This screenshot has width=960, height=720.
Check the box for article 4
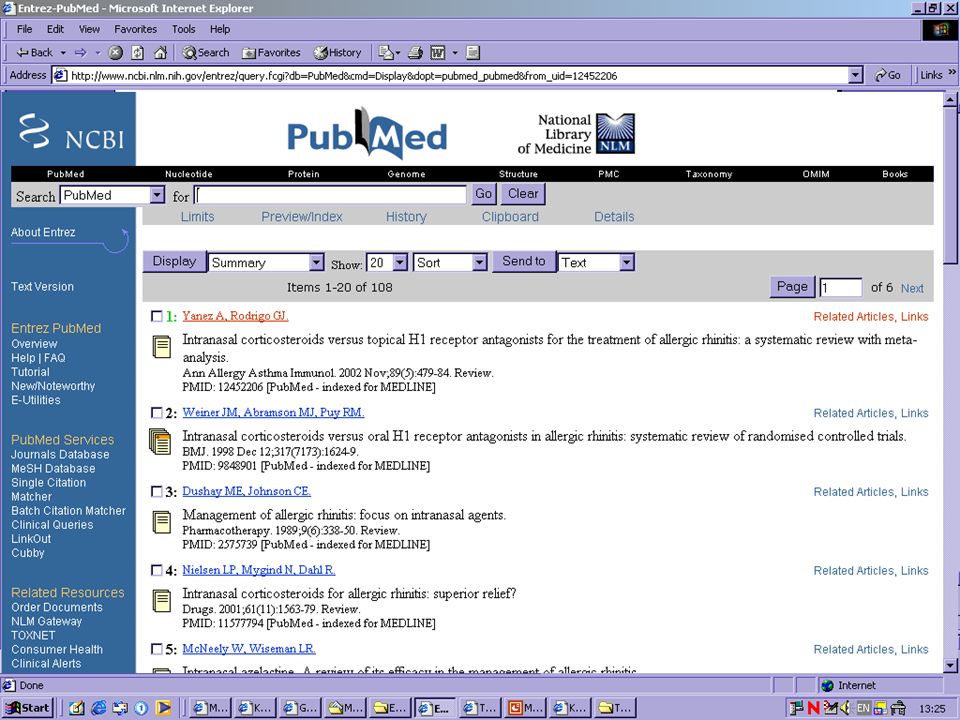(157, 571)
